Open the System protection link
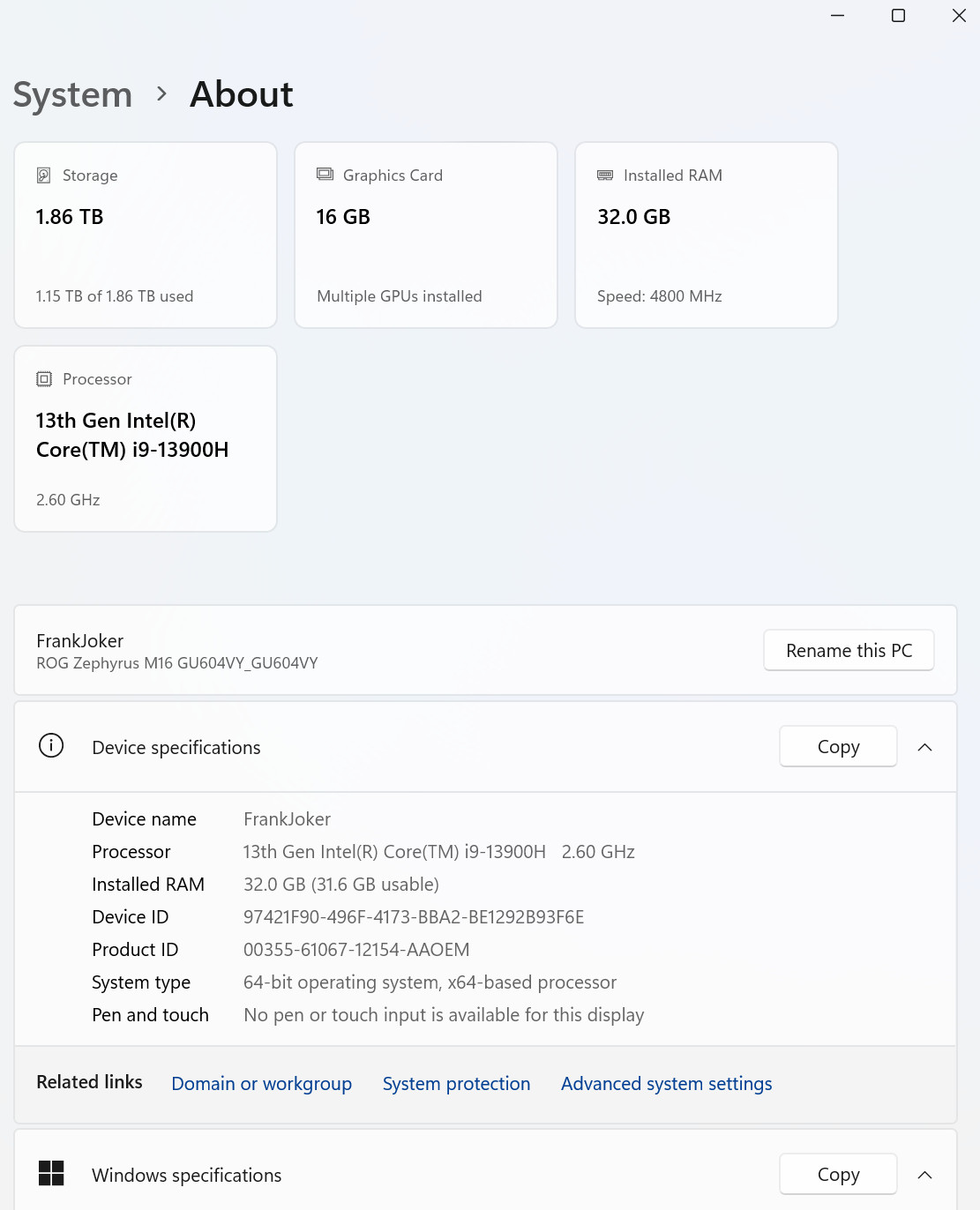Viewport: 980px width, 1210px height. pos(456,1084)
